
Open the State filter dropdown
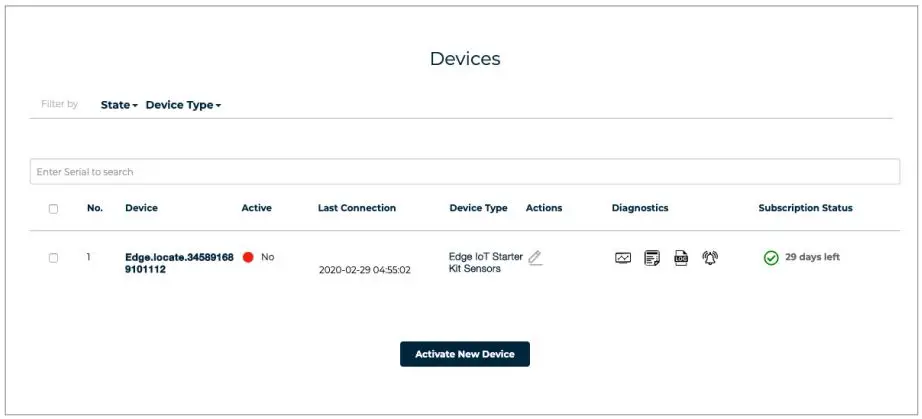(x=119, y=105)
